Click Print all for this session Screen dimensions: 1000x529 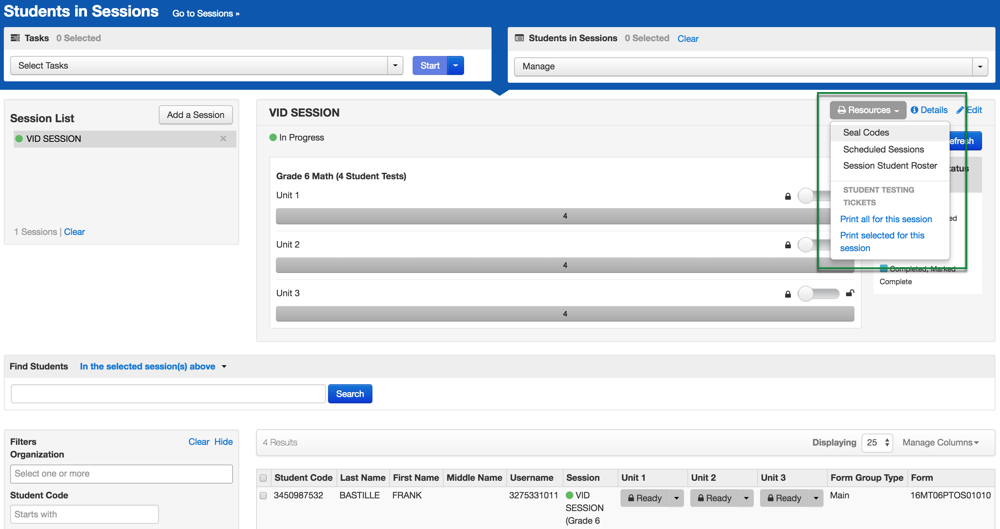coord(886,219)
